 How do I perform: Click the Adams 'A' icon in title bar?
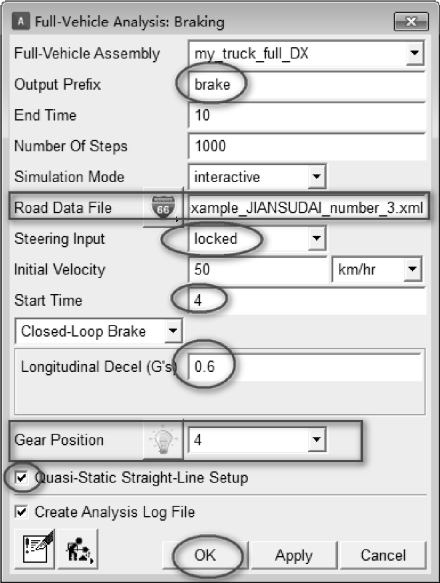click(x=21, y=21)
